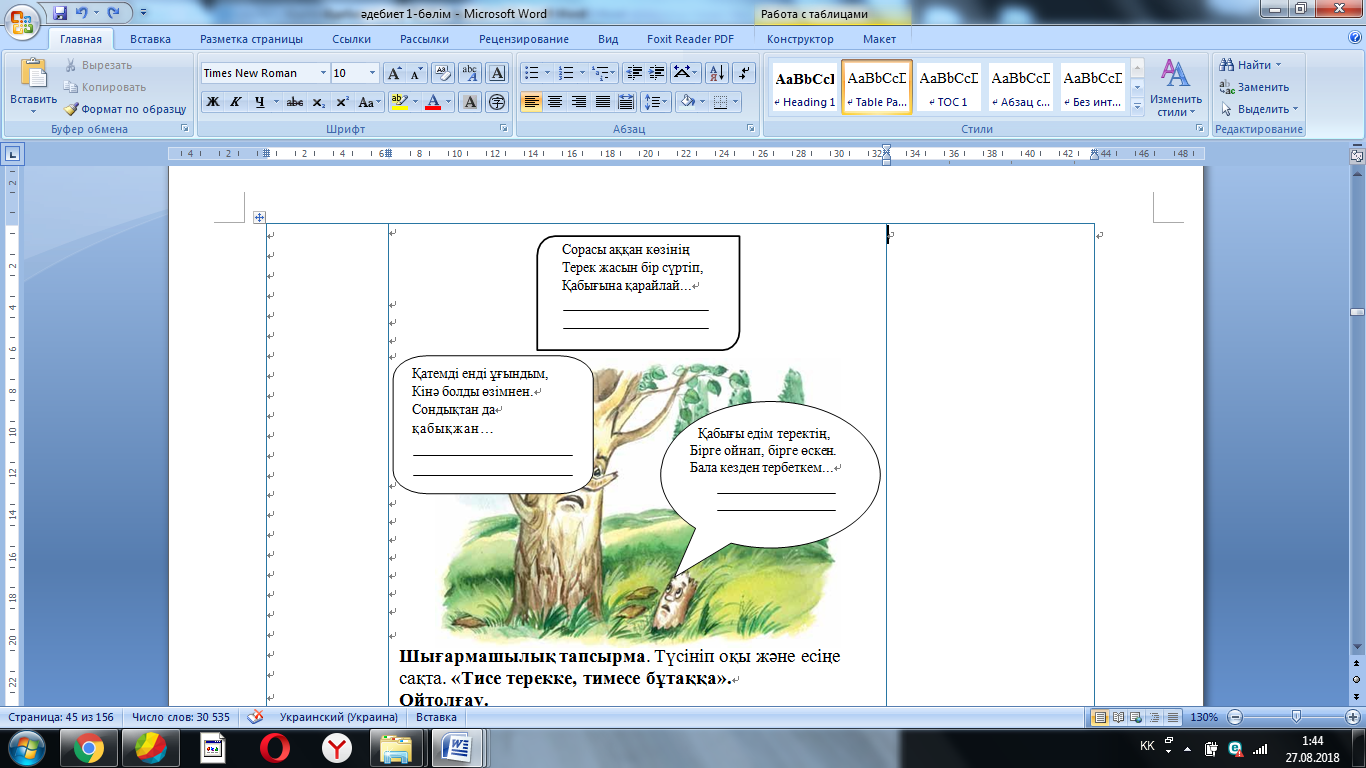This screenshot has height=768, width=1366.
Task: Open the font name dropdown list
Action: (323, 73)
